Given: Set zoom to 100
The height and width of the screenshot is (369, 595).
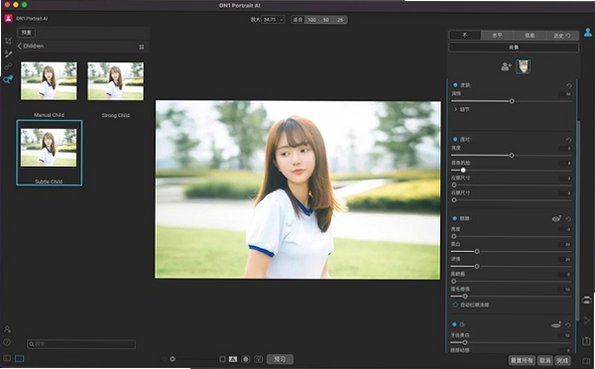Looking at the screenshot, I should 312,20.
